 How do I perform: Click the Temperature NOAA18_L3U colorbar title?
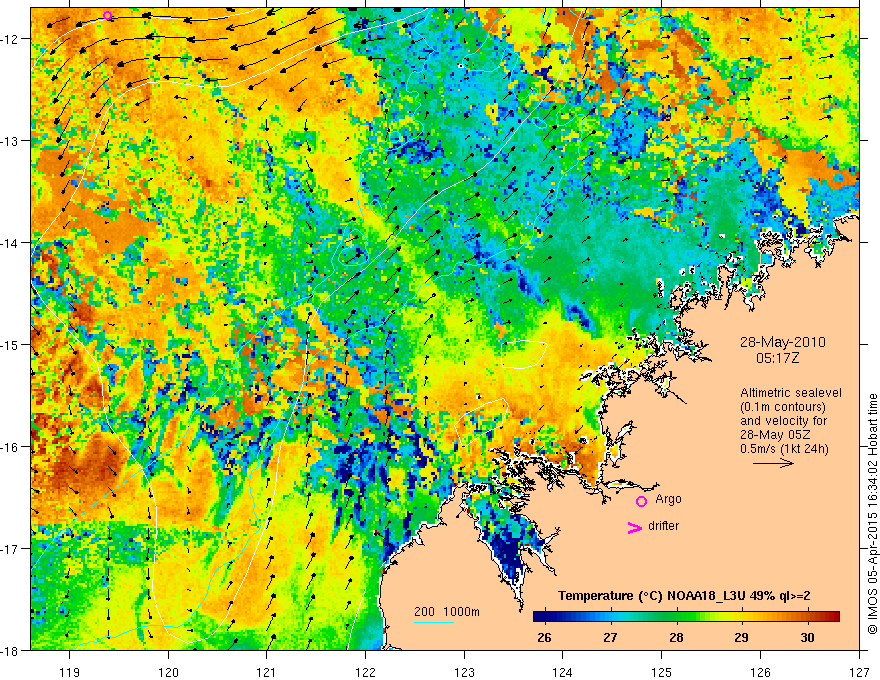point(684,596)
